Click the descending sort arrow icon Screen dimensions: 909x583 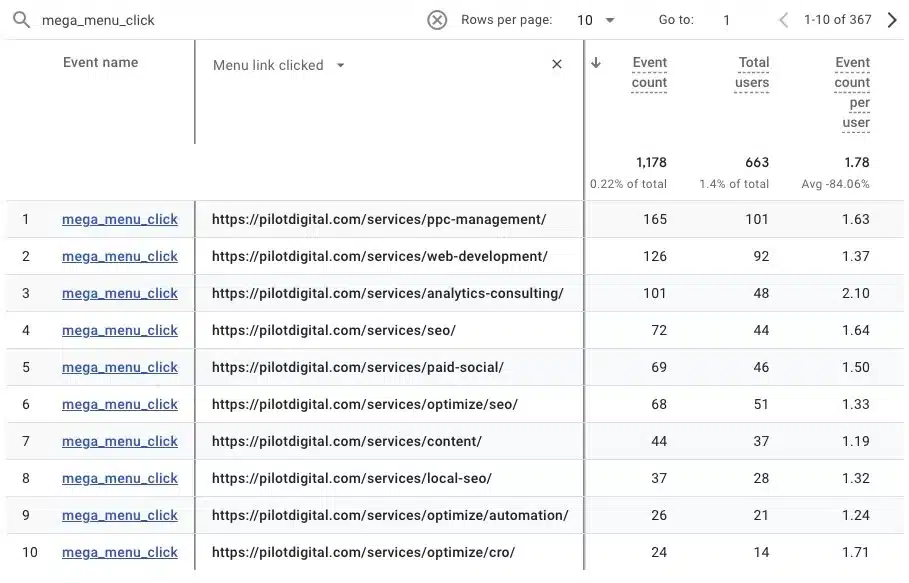[597, 63]
